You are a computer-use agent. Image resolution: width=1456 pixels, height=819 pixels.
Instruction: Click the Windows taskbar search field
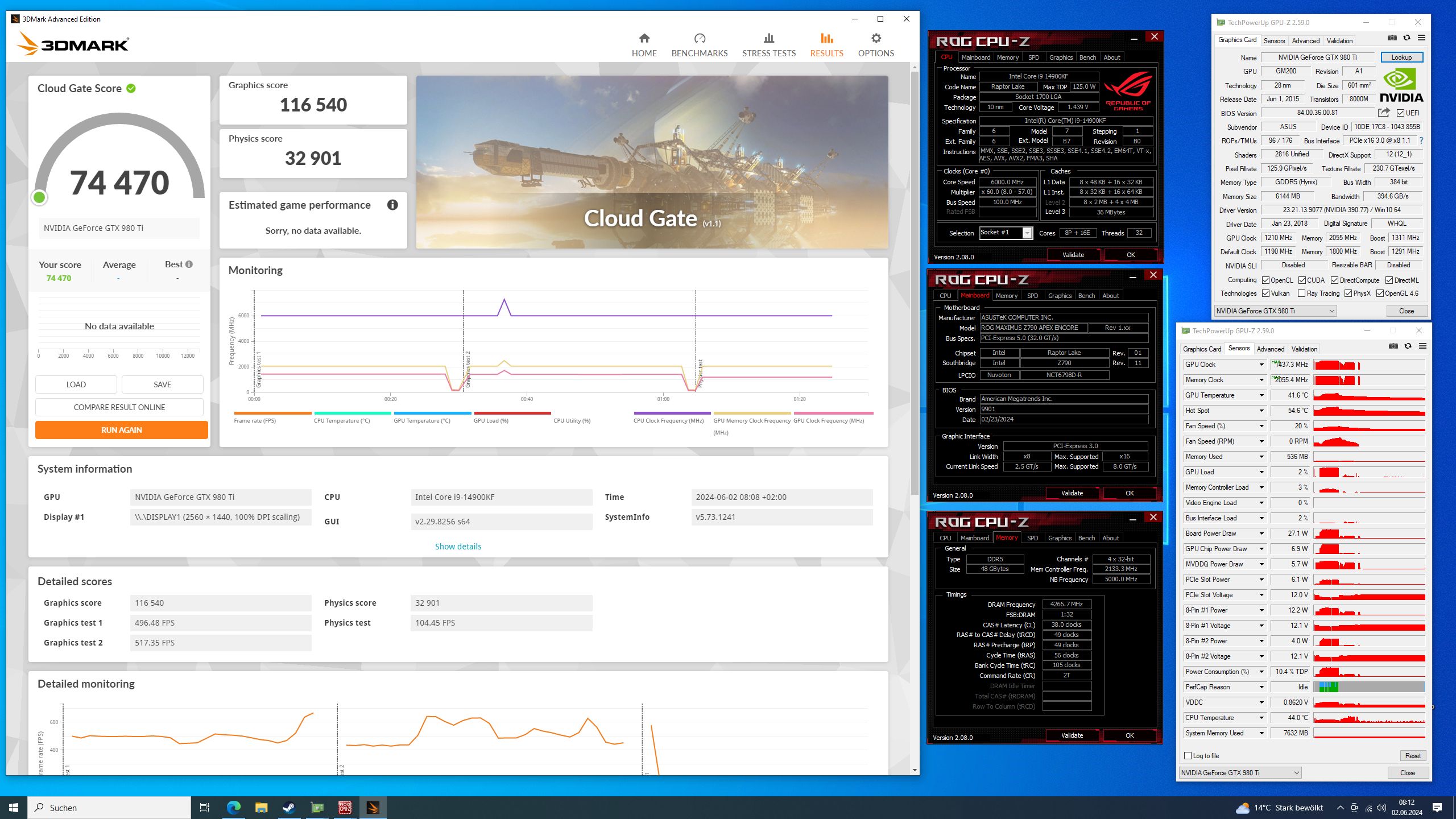pos(109,808)
